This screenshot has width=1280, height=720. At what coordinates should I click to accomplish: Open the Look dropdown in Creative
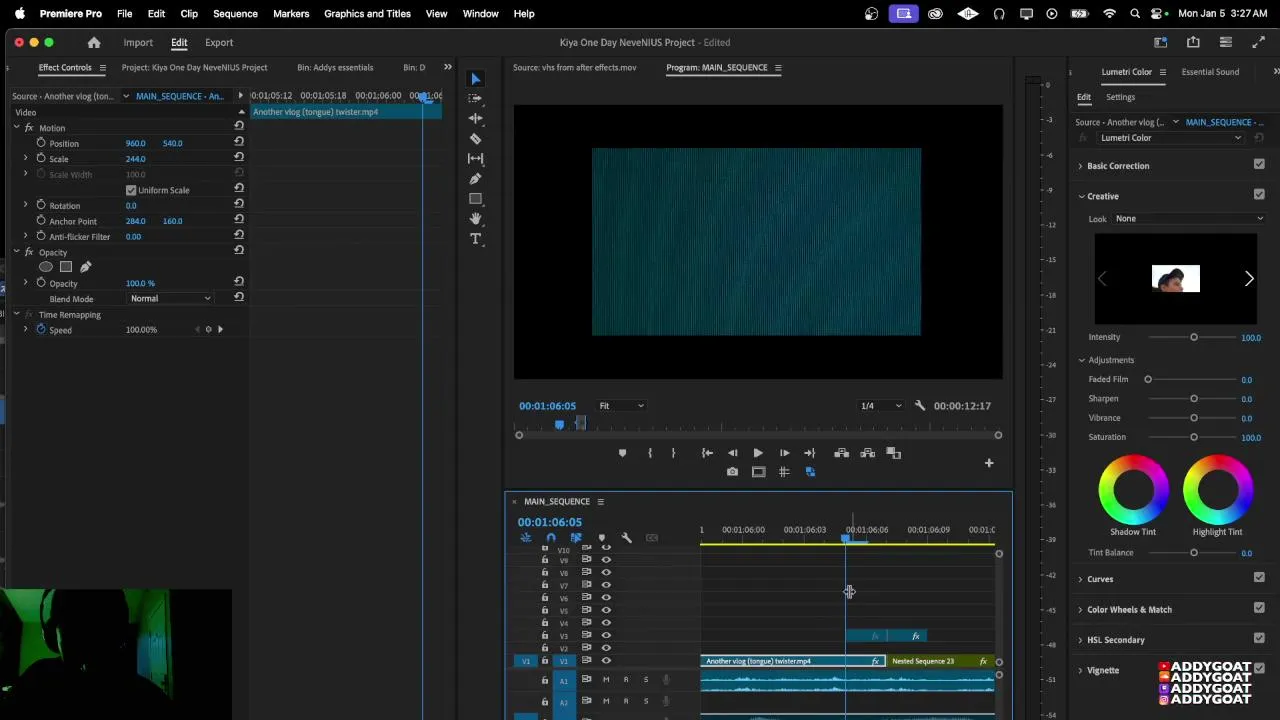click(1189, 218)
